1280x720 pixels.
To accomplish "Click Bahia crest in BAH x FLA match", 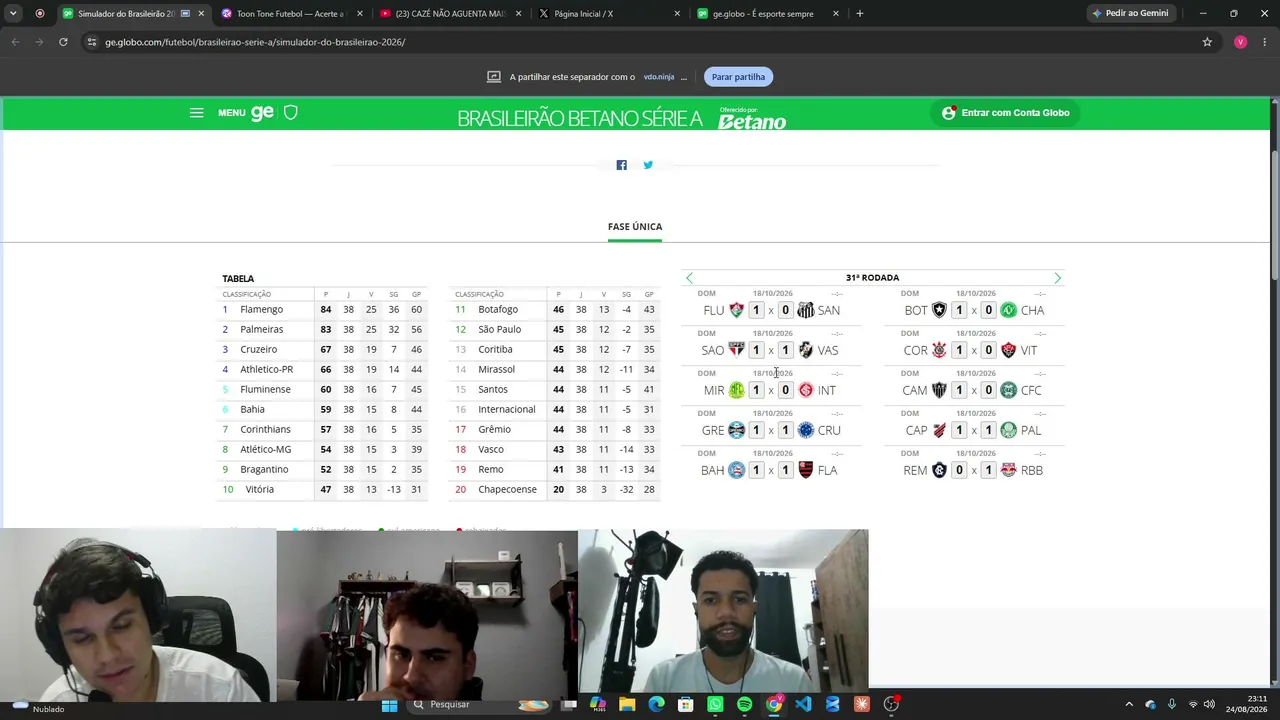I will [x=736, y=470].
